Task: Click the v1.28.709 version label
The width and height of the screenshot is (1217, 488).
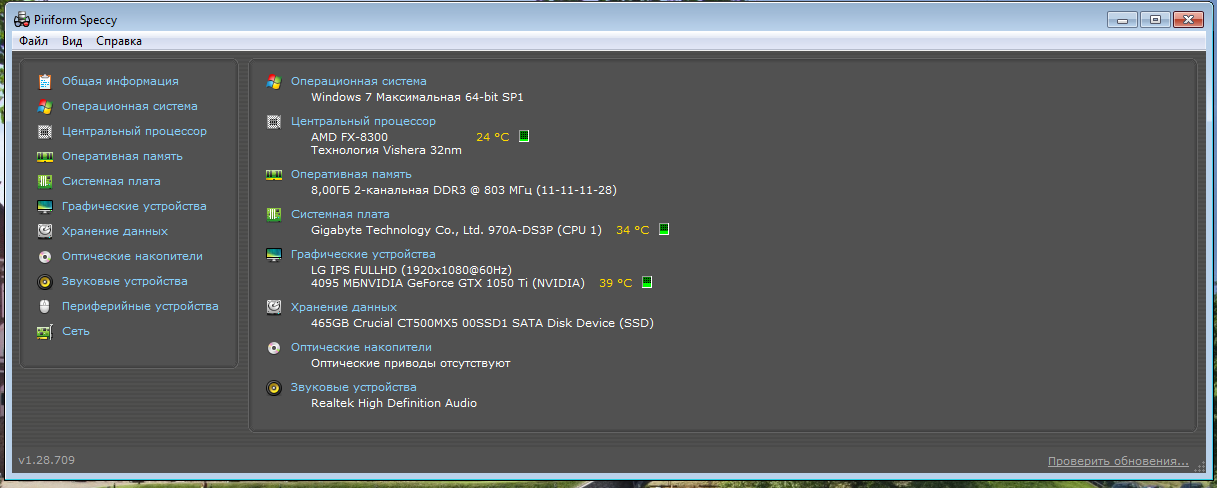Action: click(46, 460)
